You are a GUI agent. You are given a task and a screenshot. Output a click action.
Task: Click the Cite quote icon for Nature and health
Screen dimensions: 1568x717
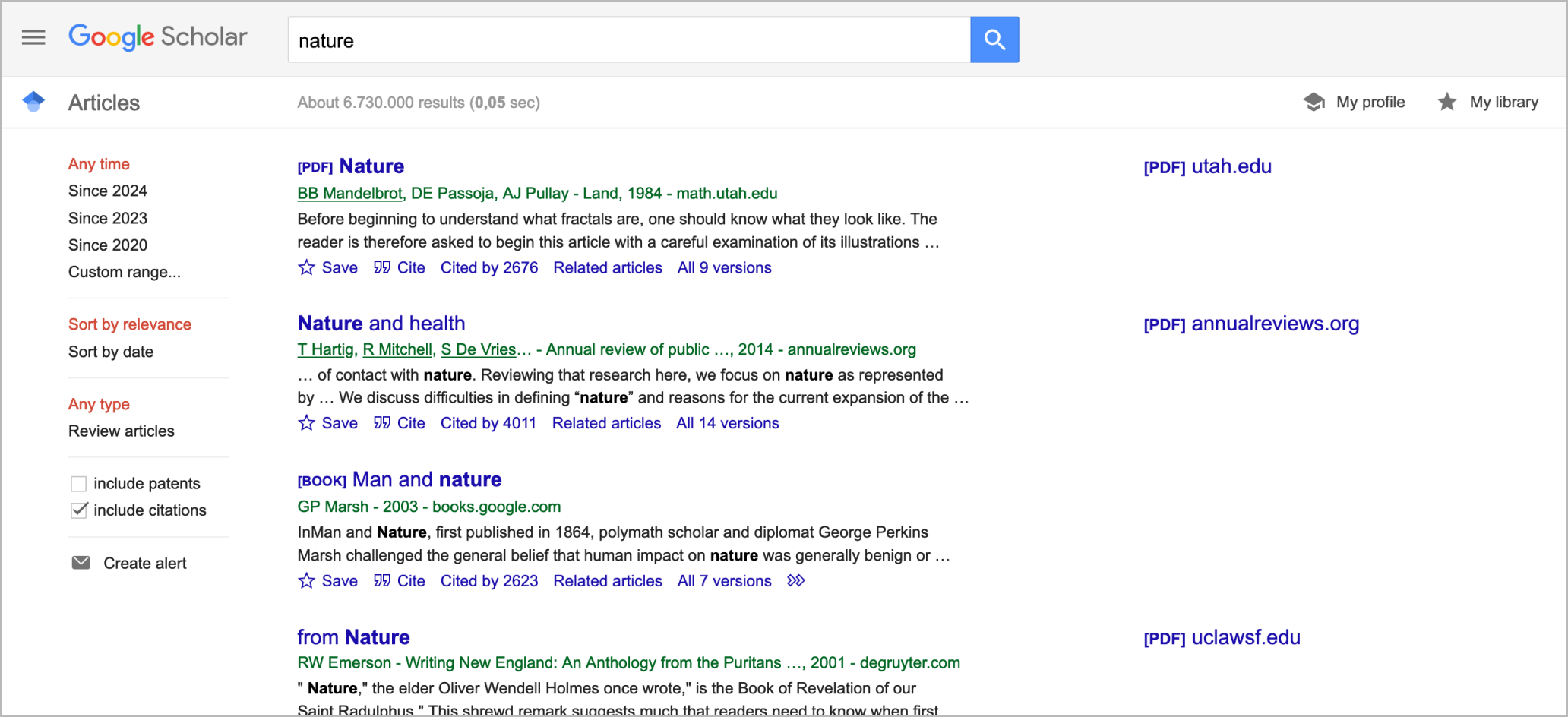tap(382, 423)
